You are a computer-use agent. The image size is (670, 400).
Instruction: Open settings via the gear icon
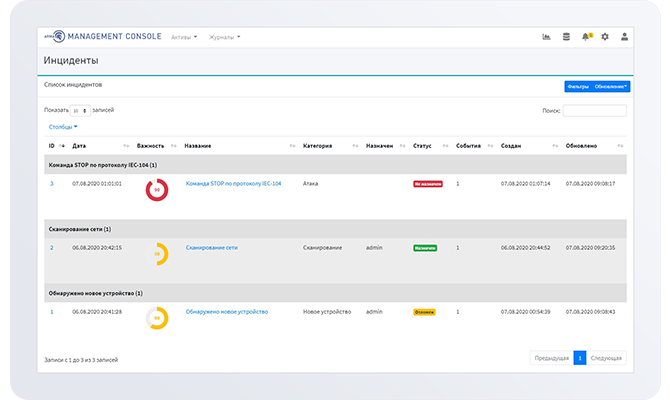point(604,37)
